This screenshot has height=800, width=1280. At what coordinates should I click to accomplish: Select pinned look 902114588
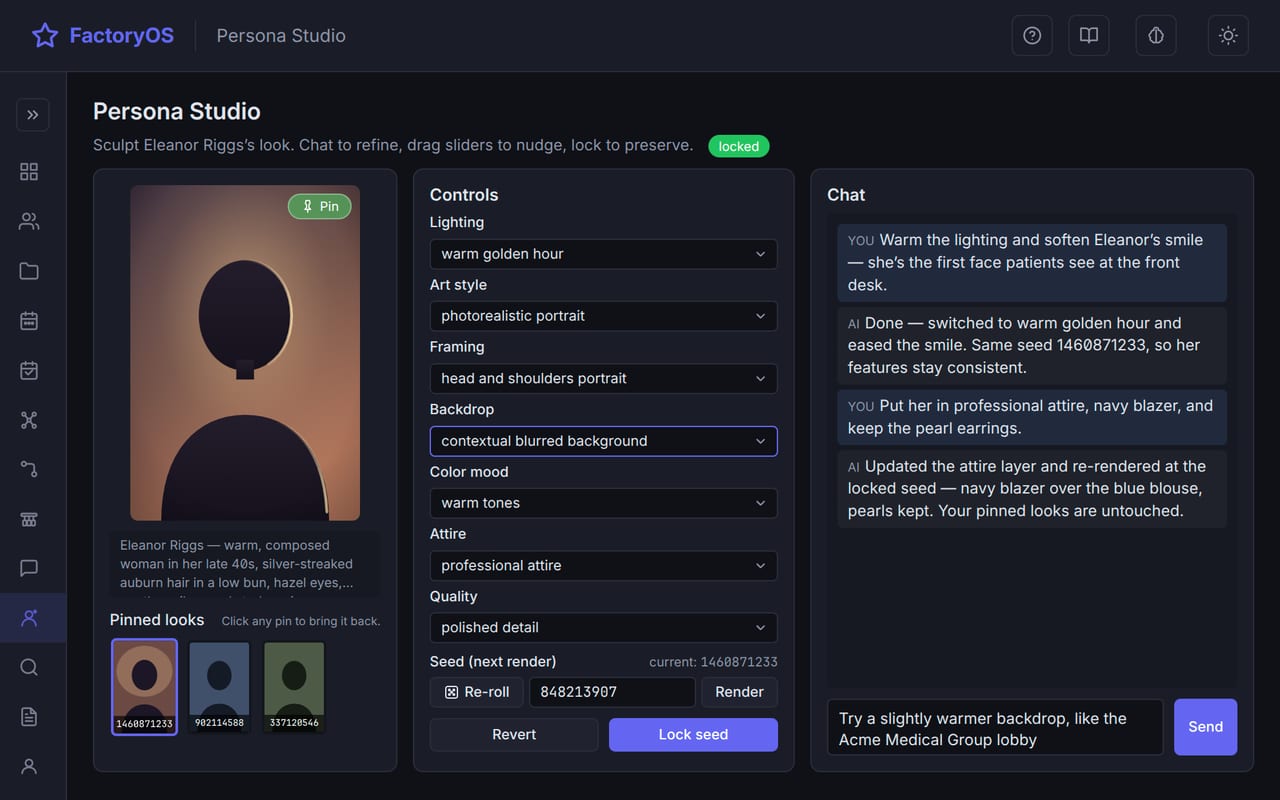coord(219,687)
